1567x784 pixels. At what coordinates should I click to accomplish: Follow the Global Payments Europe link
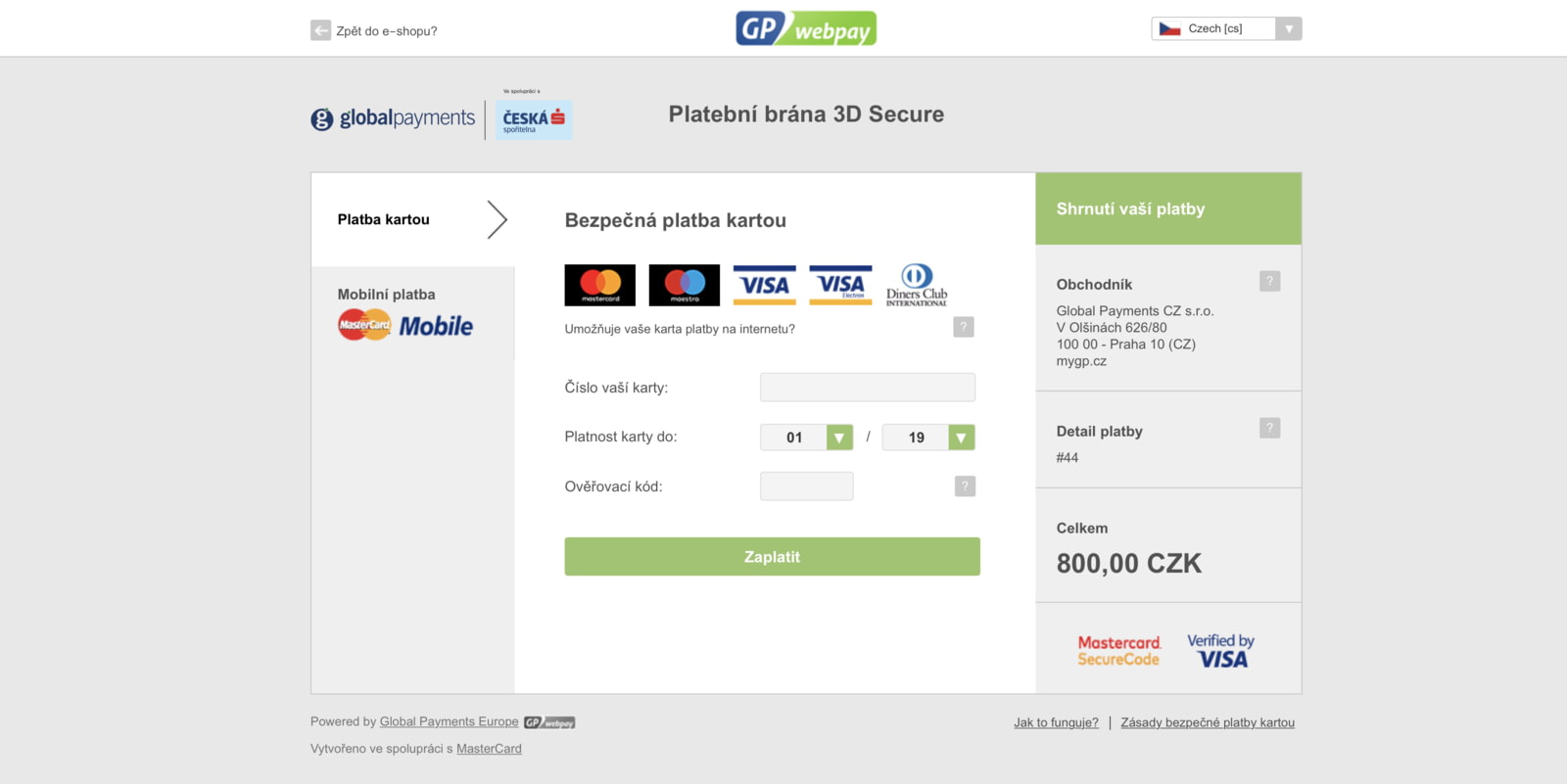[449, 721]
